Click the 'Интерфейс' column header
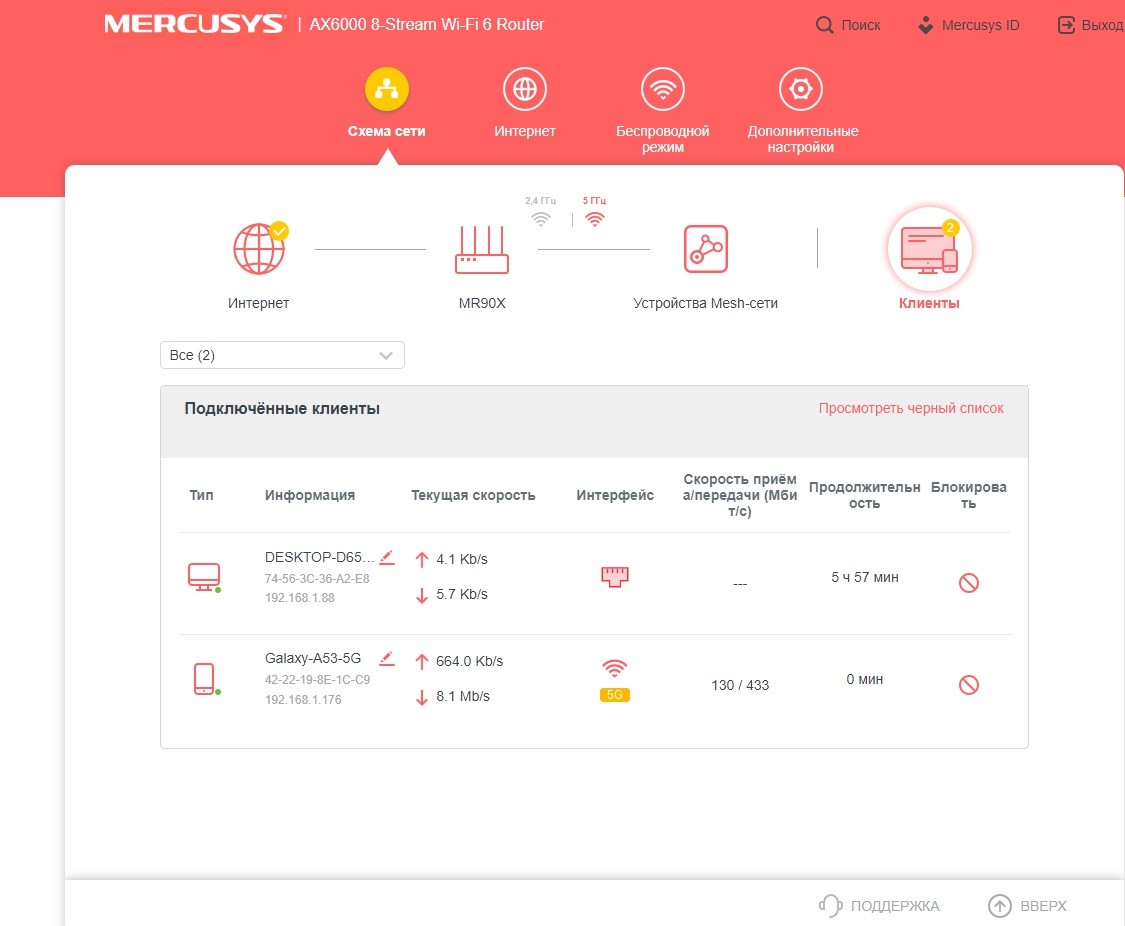Image resolution: width=1125 pixels, height=926 pixels. pyautogui.click(x=615, y=495)
